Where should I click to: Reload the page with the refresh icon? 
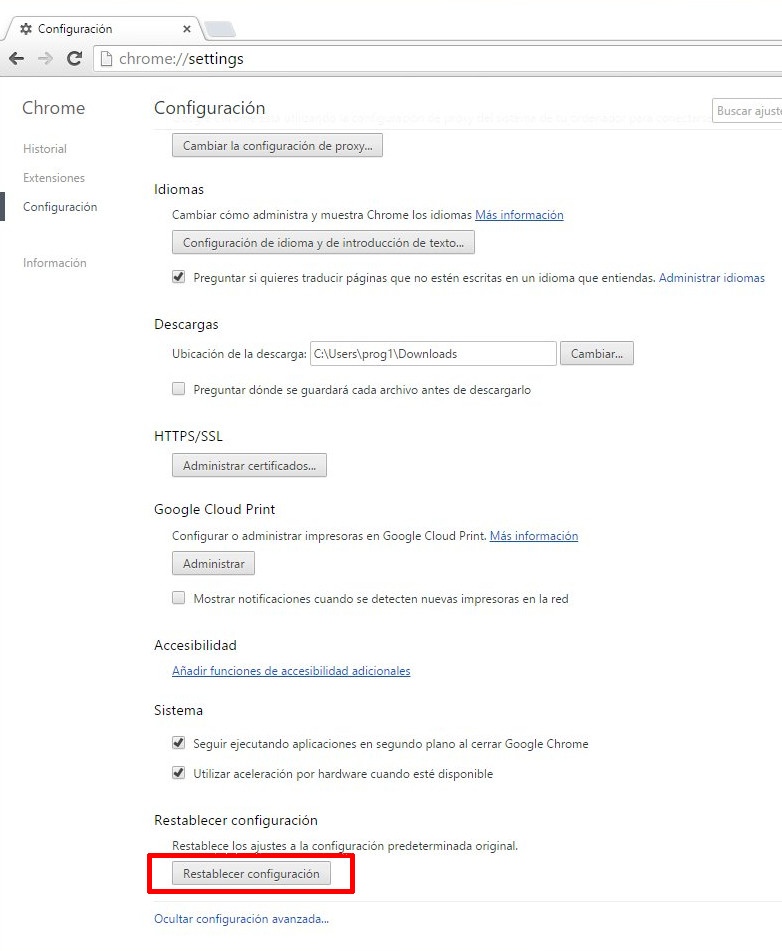pyautogui.click(x=75, y=58)
